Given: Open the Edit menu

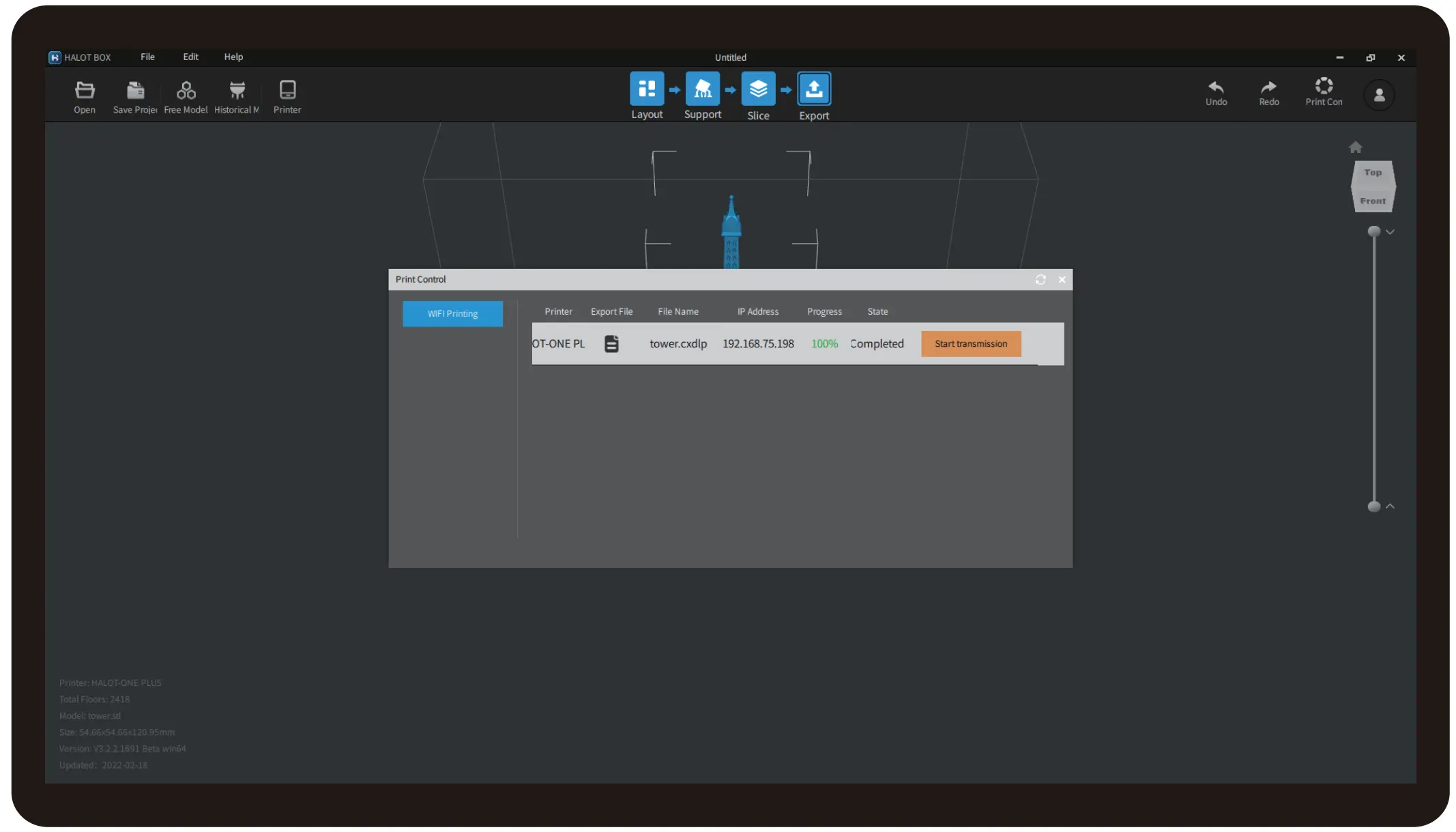Looking at the screenshot, I should tap(190, 57).
